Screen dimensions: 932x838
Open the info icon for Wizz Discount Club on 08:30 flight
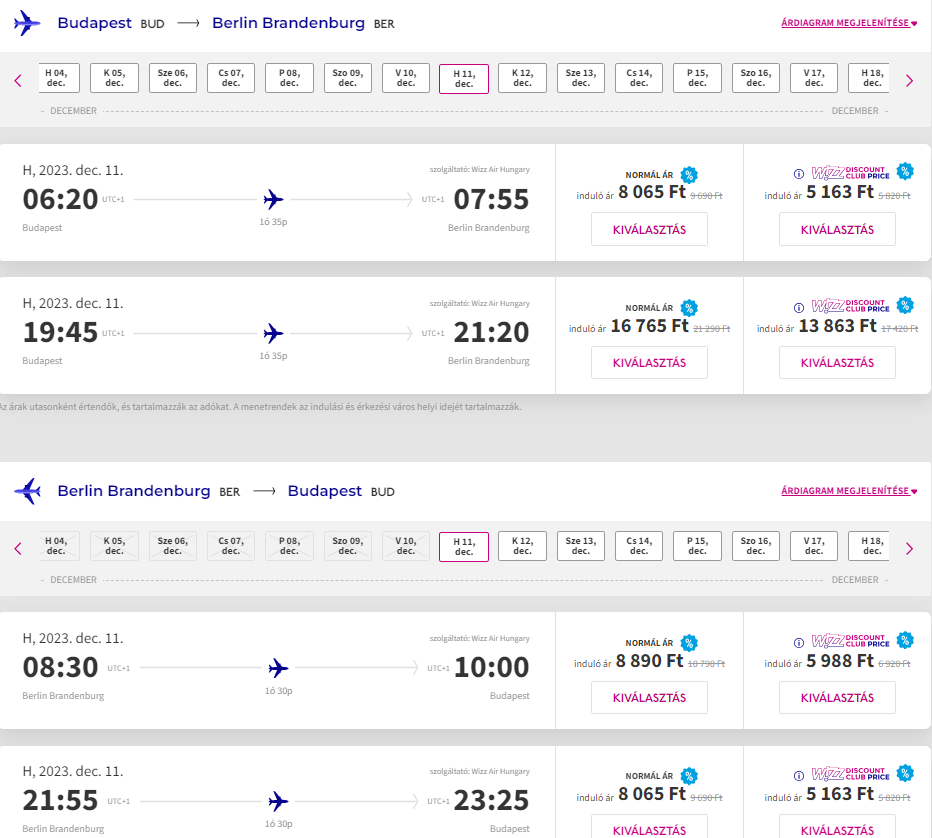(x=799, y=642)
